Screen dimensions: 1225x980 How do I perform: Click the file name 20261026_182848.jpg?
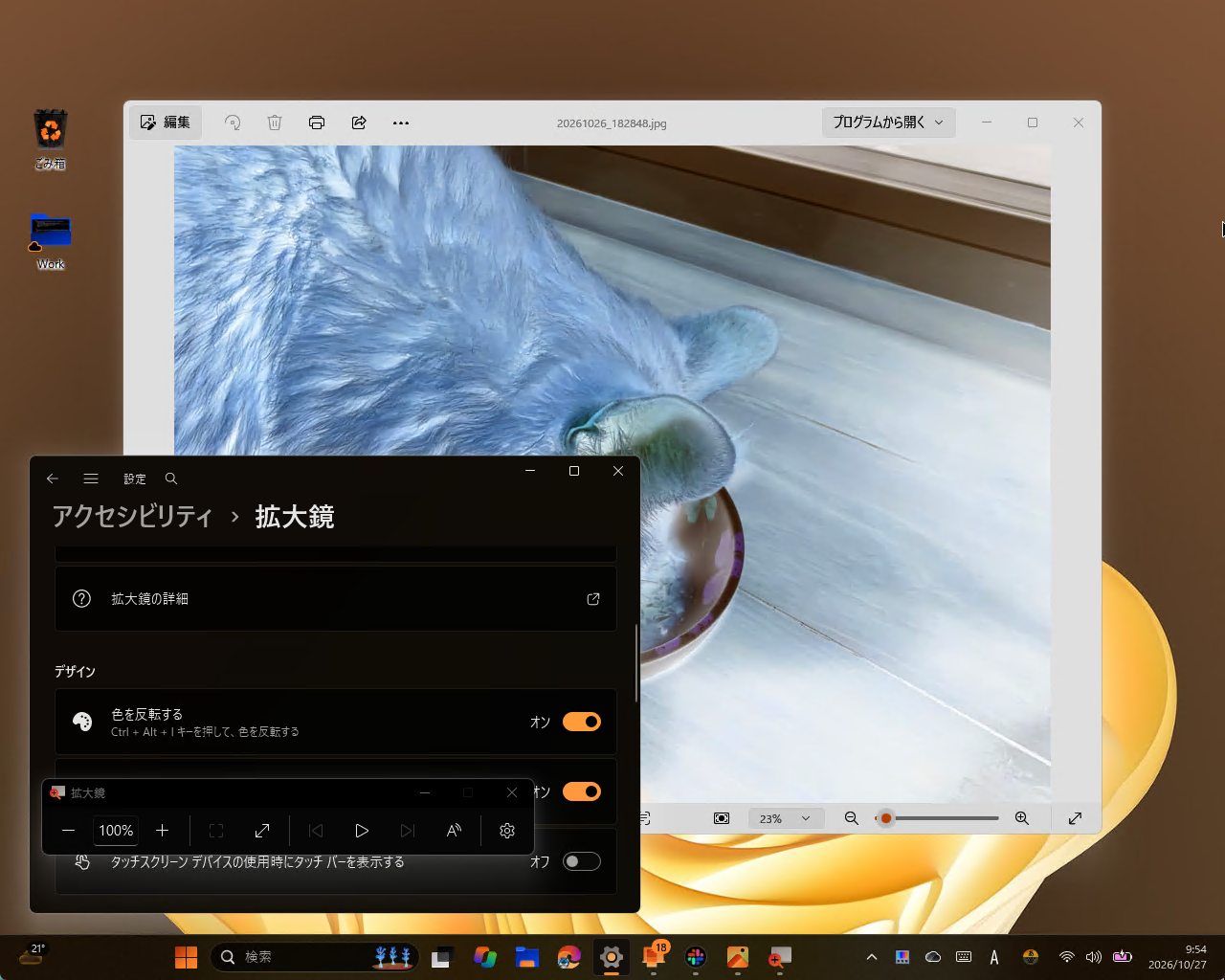click(x=612, y=123)
